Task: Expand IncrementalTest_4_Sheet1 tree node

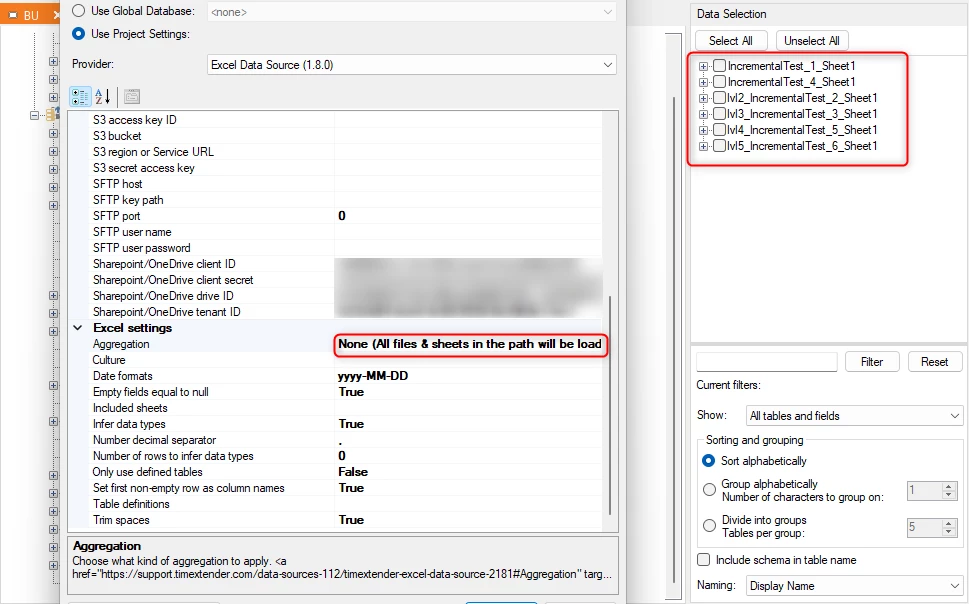Action: tap(703, 82)
